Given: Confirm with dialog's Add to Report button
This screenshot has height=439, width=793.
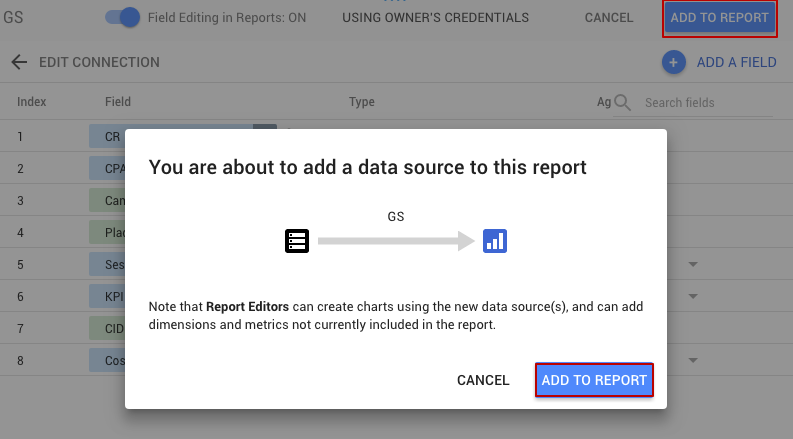Looking at the screenshot, I should coord(594,380).
